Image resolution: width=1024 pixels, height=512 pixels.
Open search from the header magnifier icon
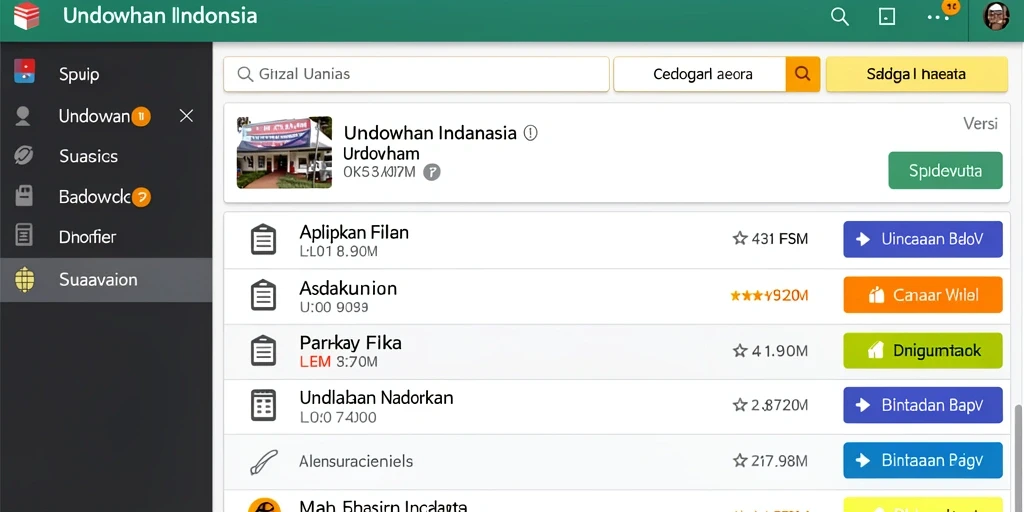(x=839, y=17)
